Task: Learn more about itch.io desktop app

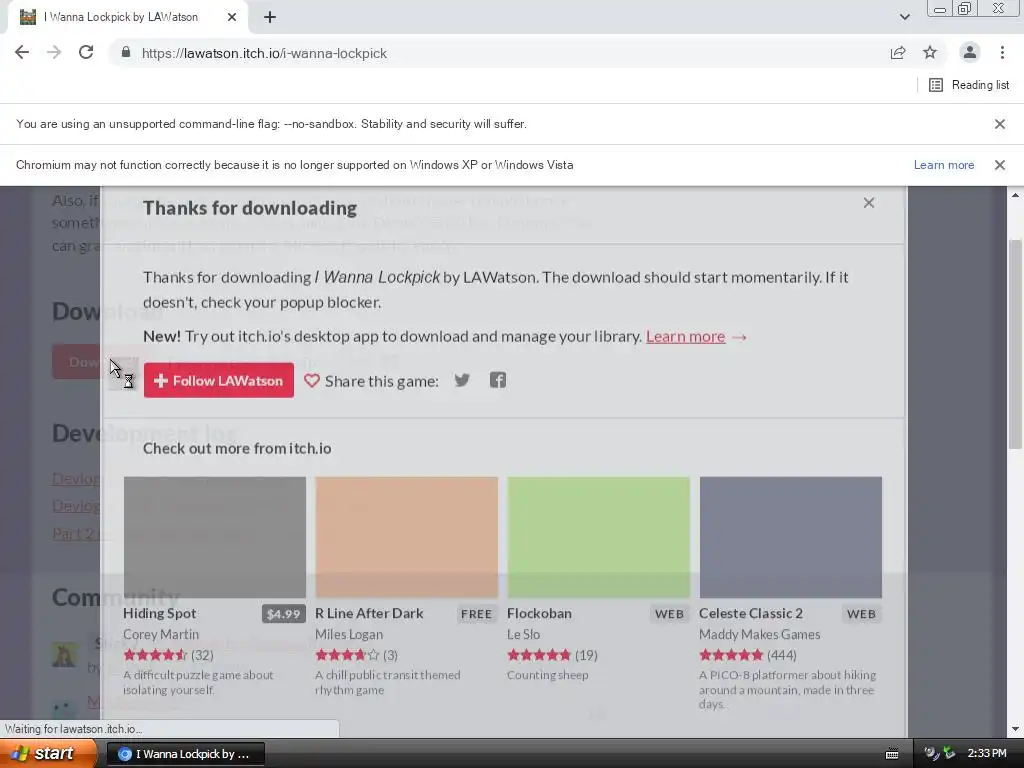Action: tap(685, 336)
